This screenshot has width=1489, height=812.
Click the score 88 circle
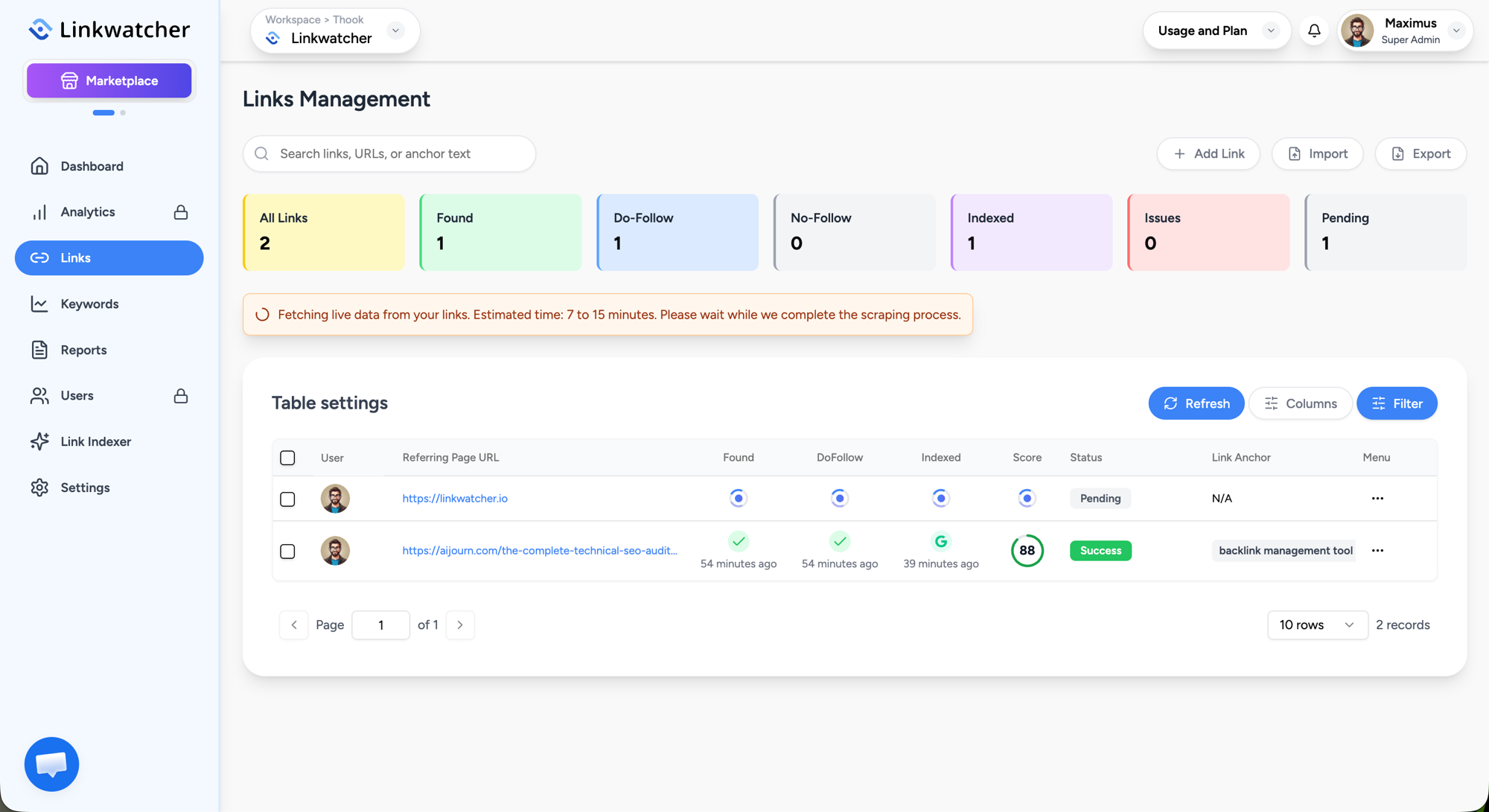click(1027, 551)
